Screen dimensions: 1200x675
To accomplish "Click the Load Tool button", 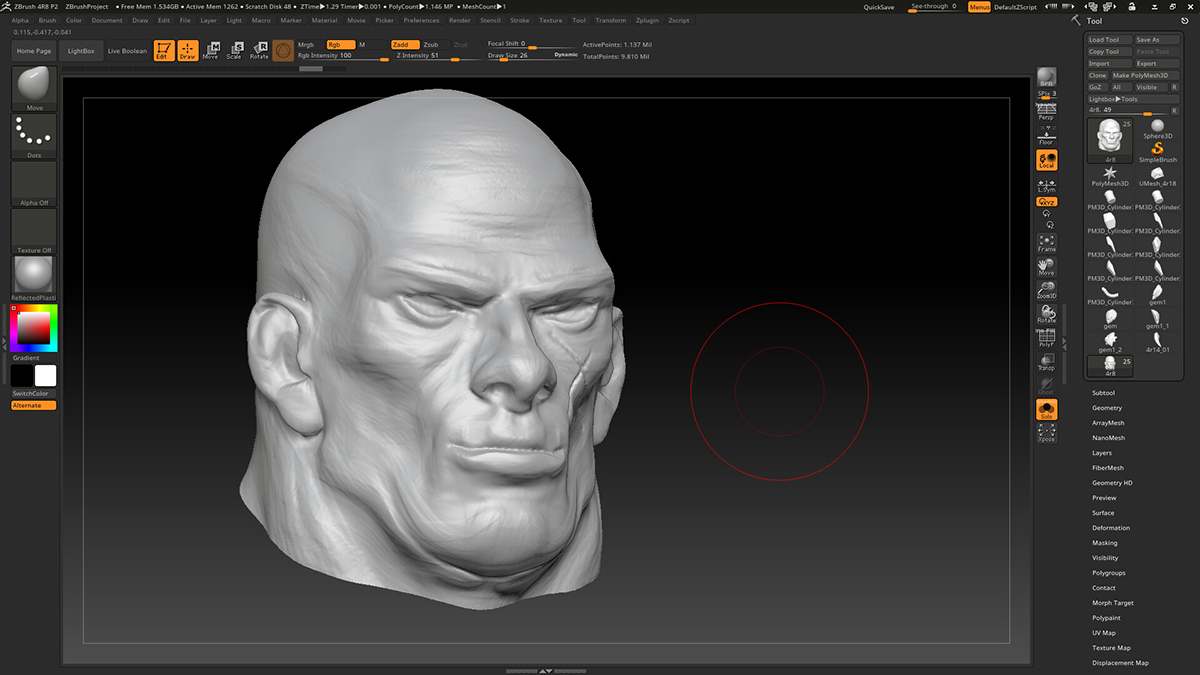I will pos(1109,40).
